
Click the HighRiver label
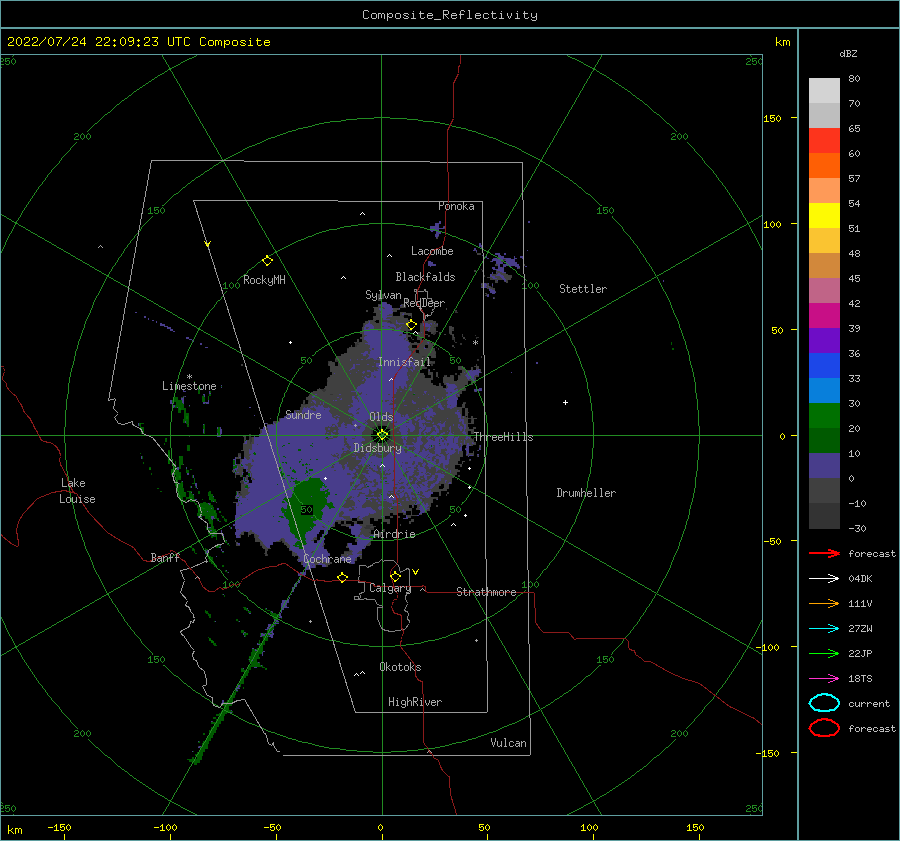click(415, 702)
